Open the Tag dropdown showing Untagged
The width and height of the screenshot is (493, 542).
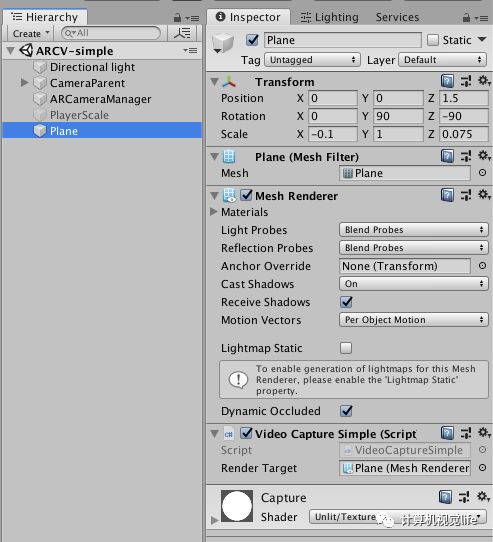click(x=312, y=60)
